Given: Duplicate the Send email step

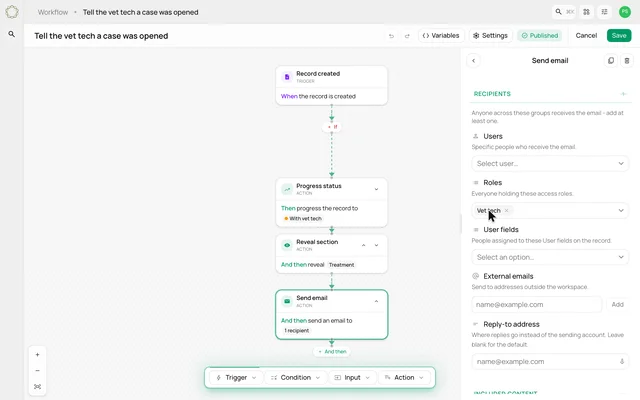Looking at the screenshot, I should click(611, 61).
